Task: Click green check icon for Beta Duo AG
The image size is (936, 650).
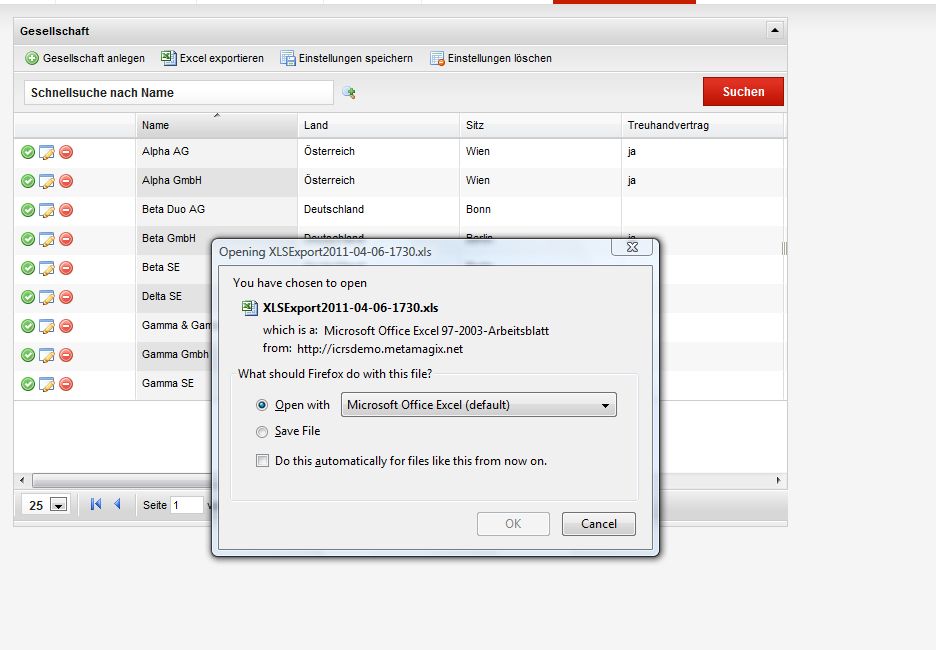Action: click(x=27, y=210)
